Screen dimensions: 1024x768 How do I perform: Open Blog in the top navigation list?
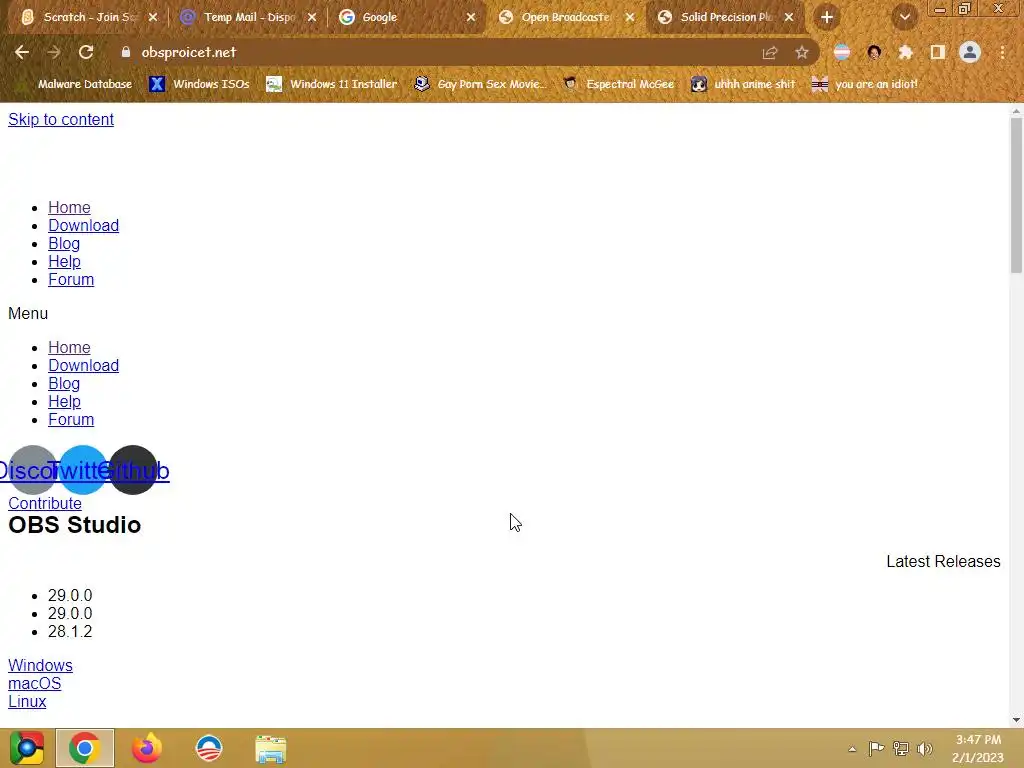[x=64, y=244]
